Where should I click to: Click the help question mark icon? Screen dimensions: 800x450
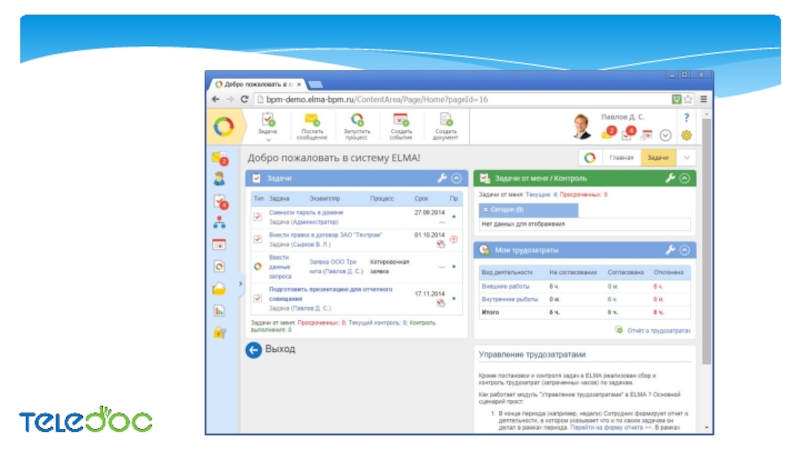pos(686,118)
